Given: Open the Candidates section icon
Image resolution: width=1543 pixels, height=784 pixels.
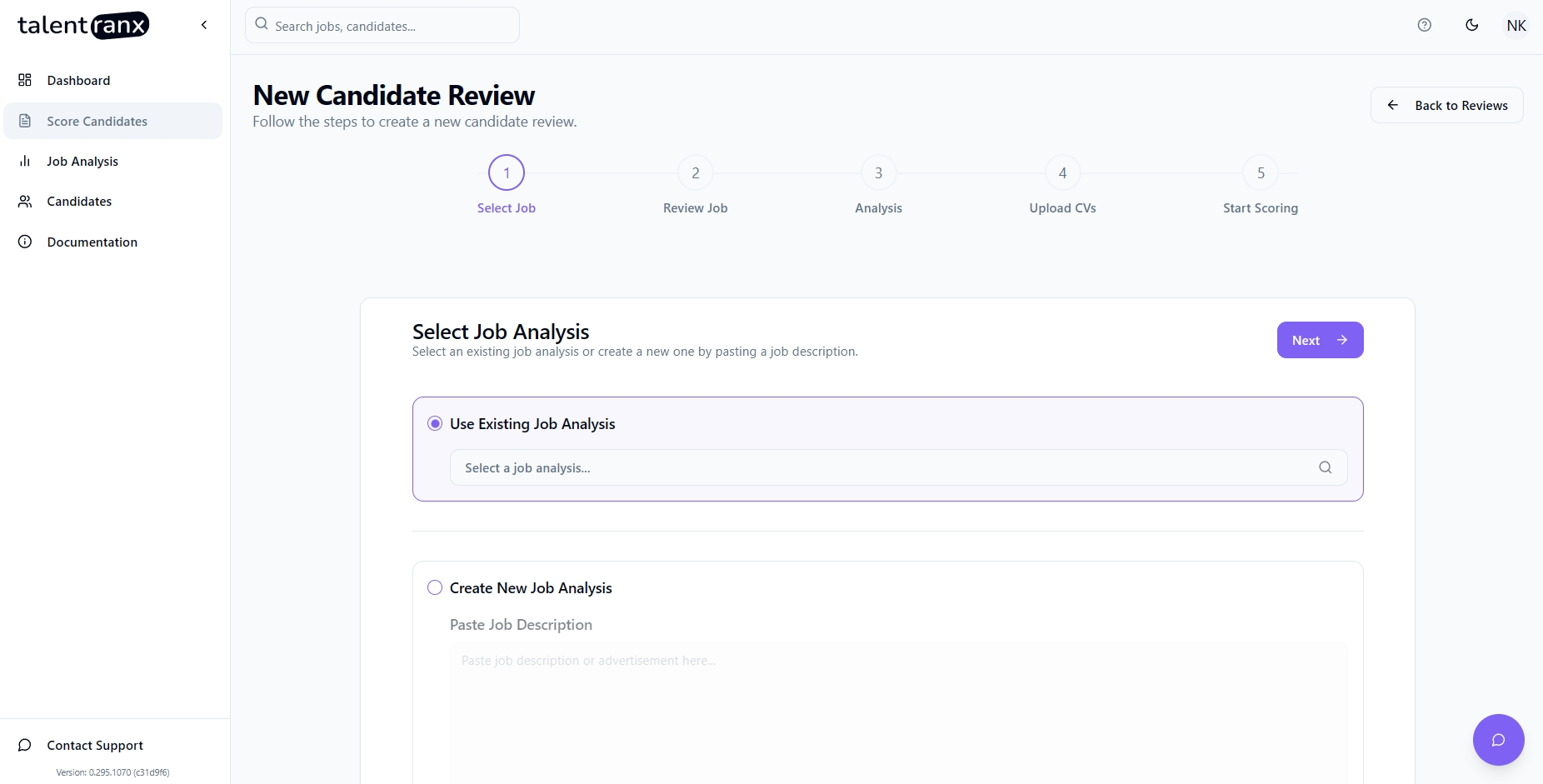Looking at the screenshot, I should coord(24,201).
